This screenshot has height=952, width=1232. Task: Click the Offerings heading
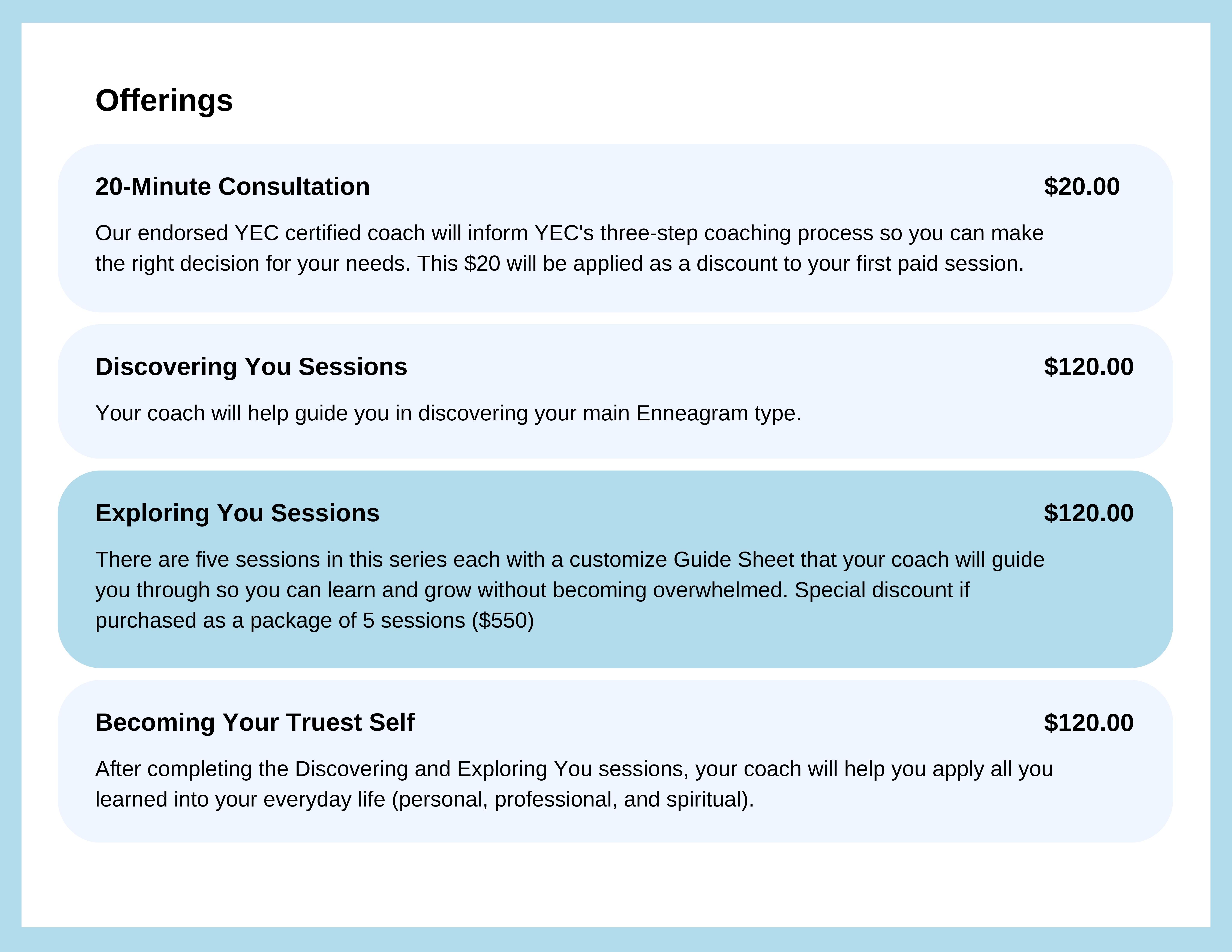tap(164, 100)
